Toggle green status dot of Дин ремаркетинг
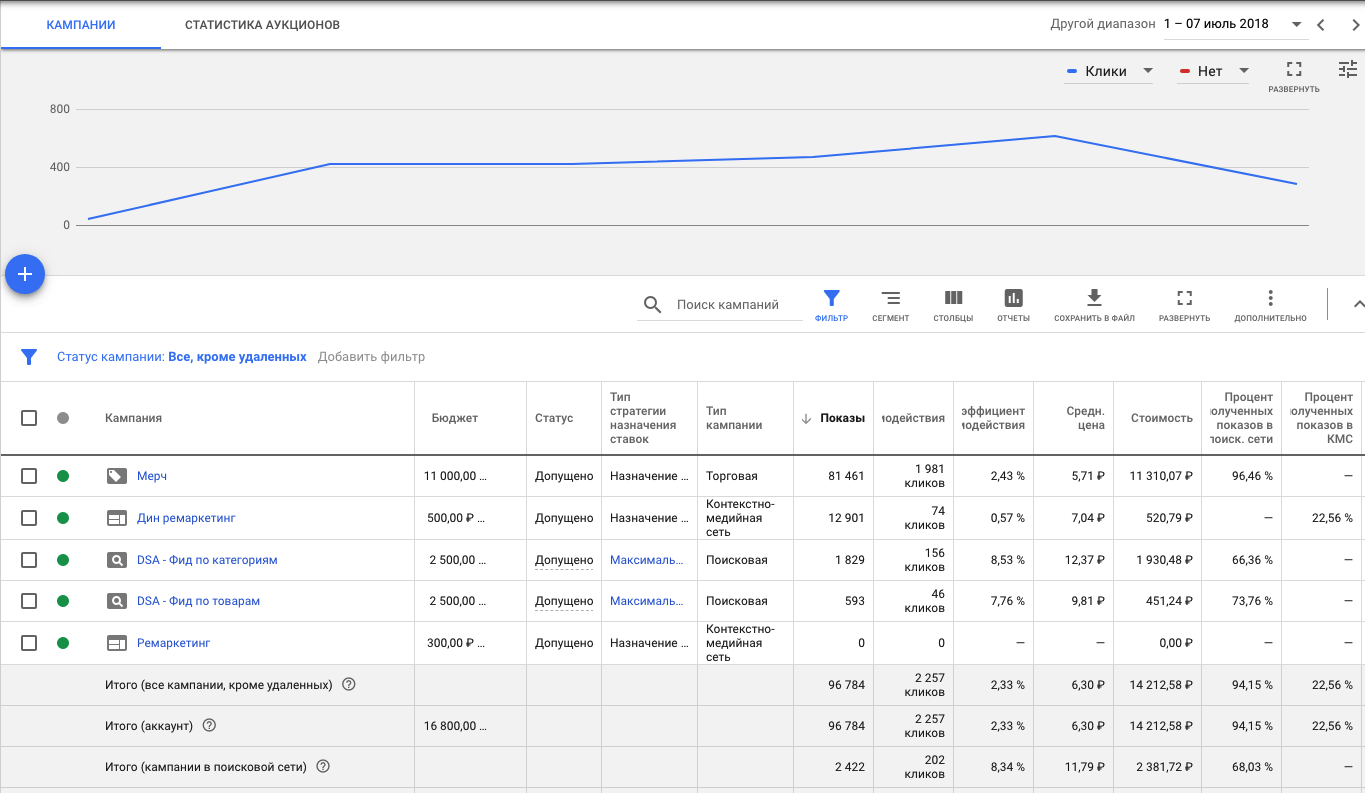Viewport: 1365px width, 793px height. click(x=63, y=518)
